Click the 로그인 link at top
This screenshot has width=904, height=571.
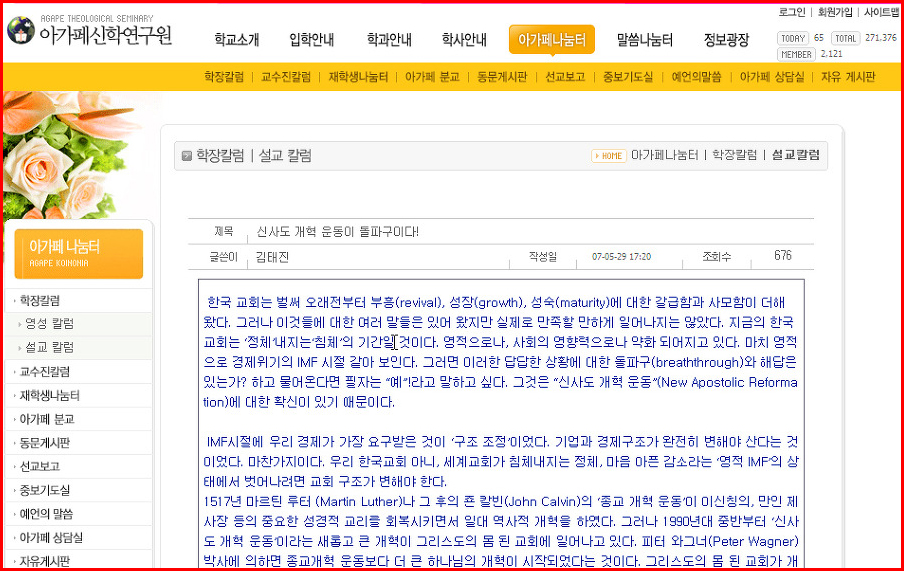pyautogui.click(x=792, y=12)
